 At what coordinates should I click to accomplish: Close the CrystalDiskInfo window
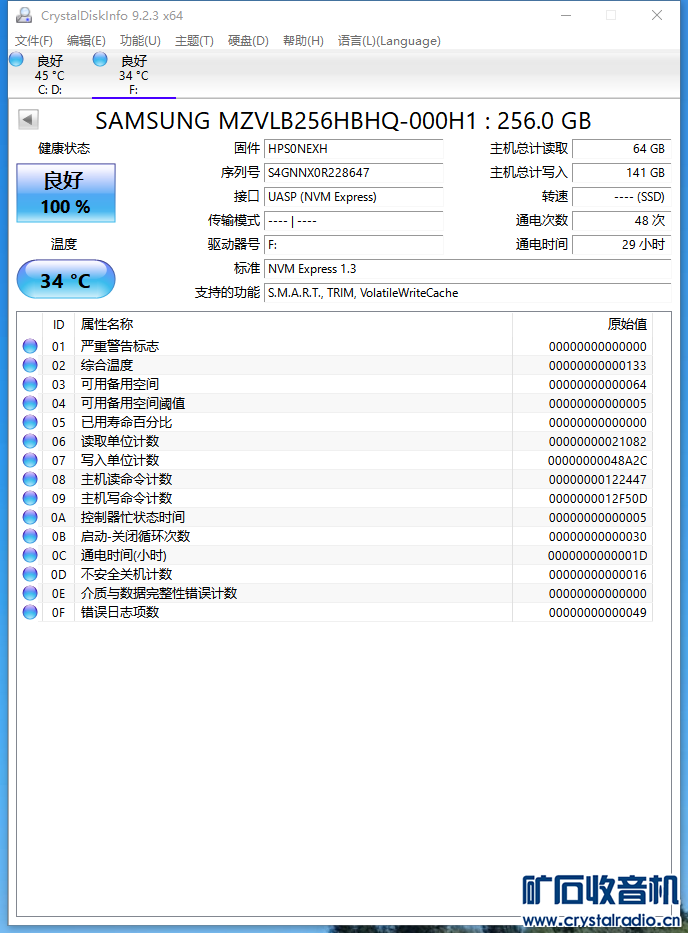pos(657,15)
